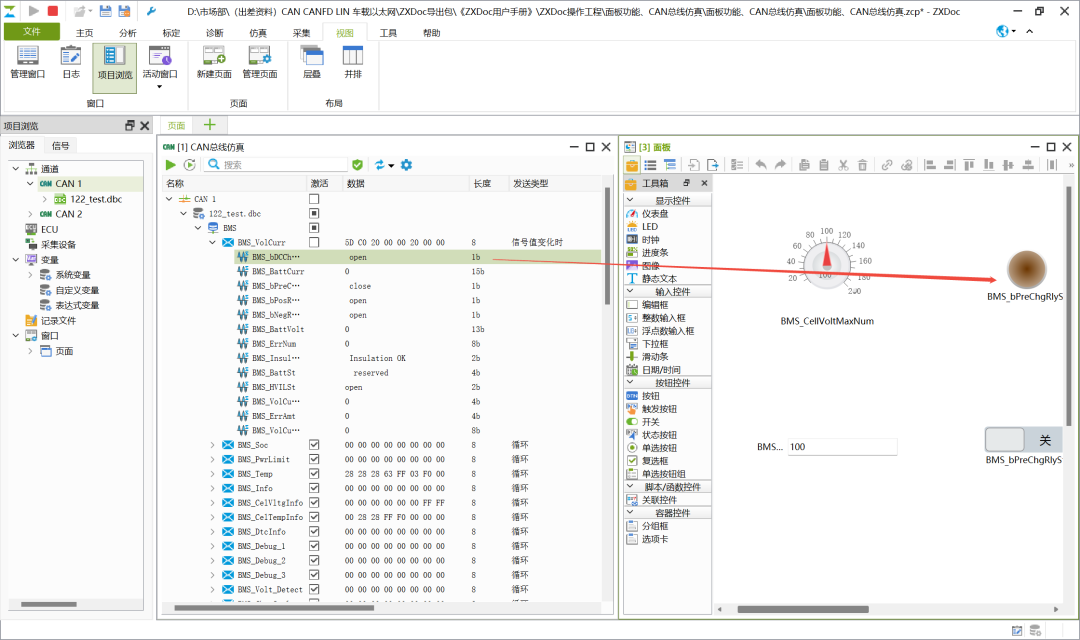
Task: Click the paste icon in panel toolbar
Action: (823, 165)
